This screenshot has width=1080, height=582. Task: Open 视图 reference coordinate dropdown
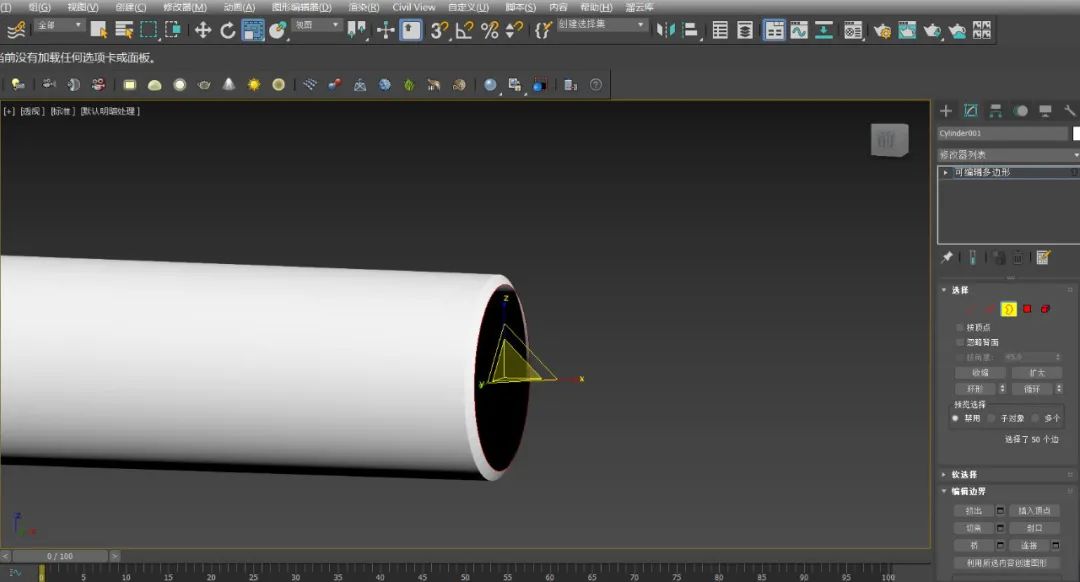pos(317,25)
